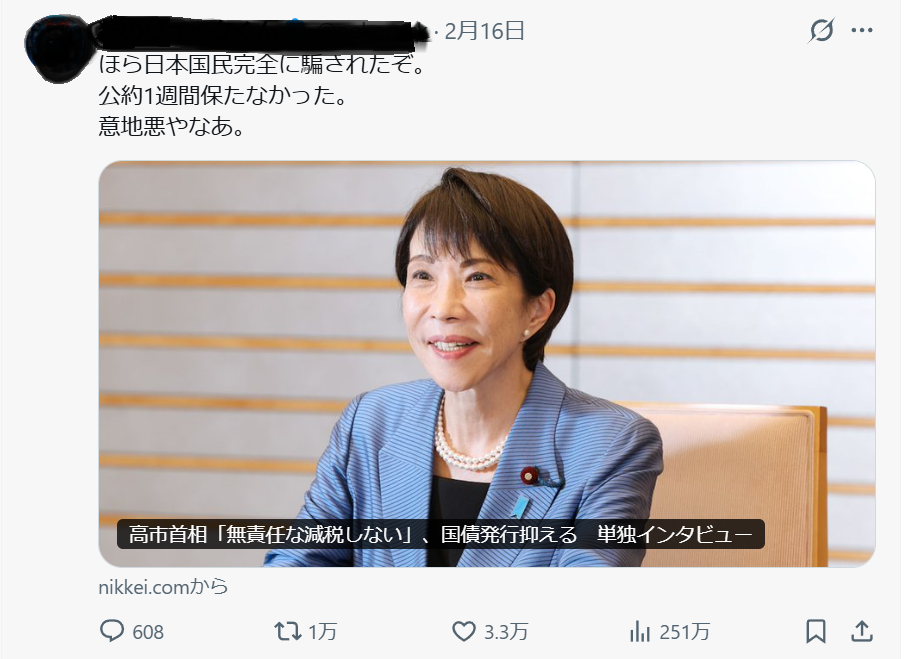
Task: Click the 3.3万 like count
Action: (506, 632)
